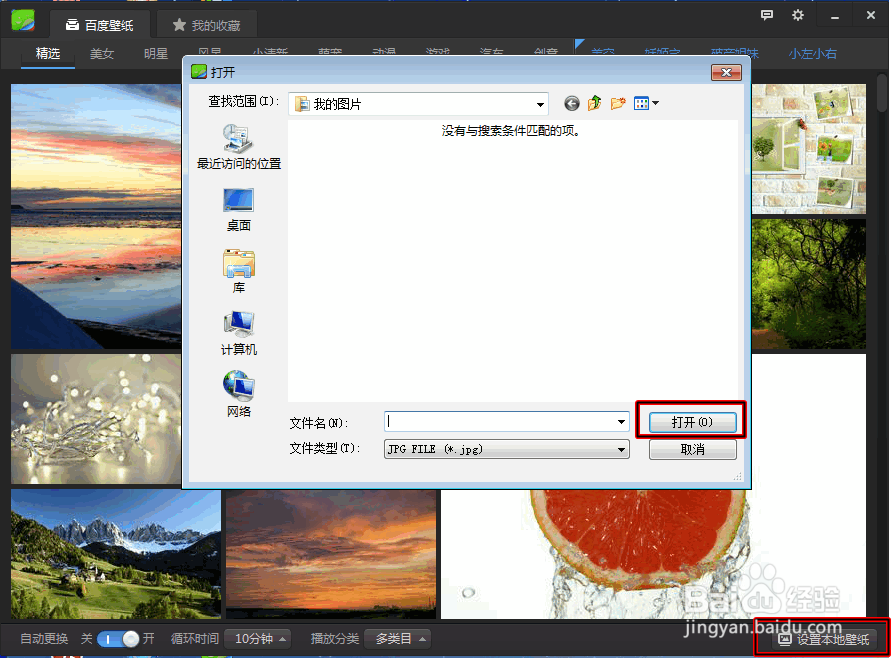Toggle the 自动更换 switch
This screenshot has height=658, width=891.
click(118, 639)
